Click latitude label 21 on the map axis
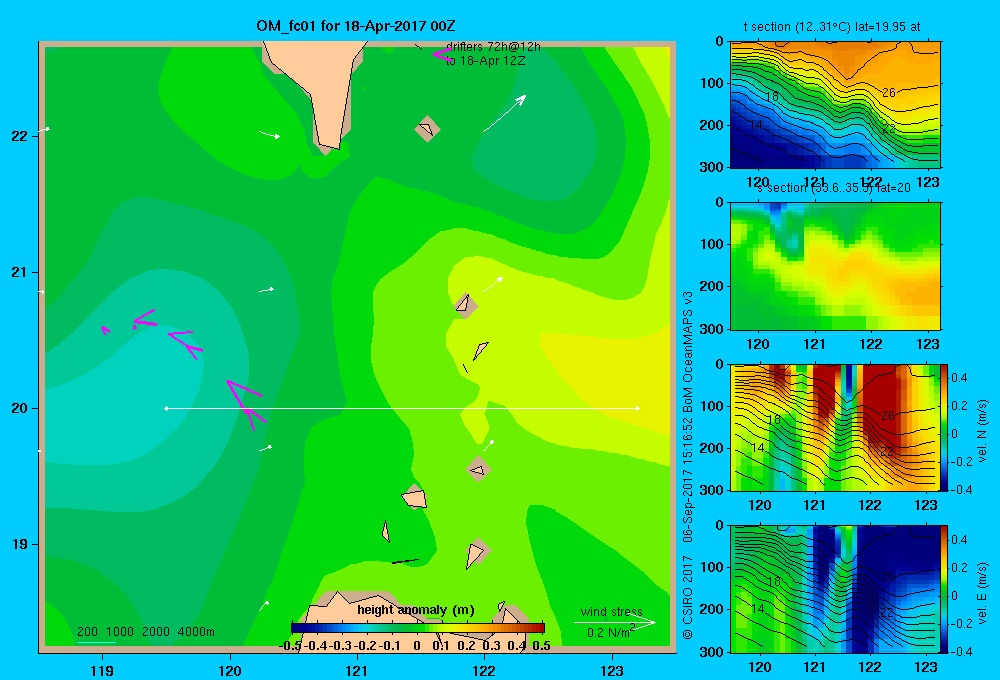This screenshot has width=1000, height=680. (x=20, y=272)
